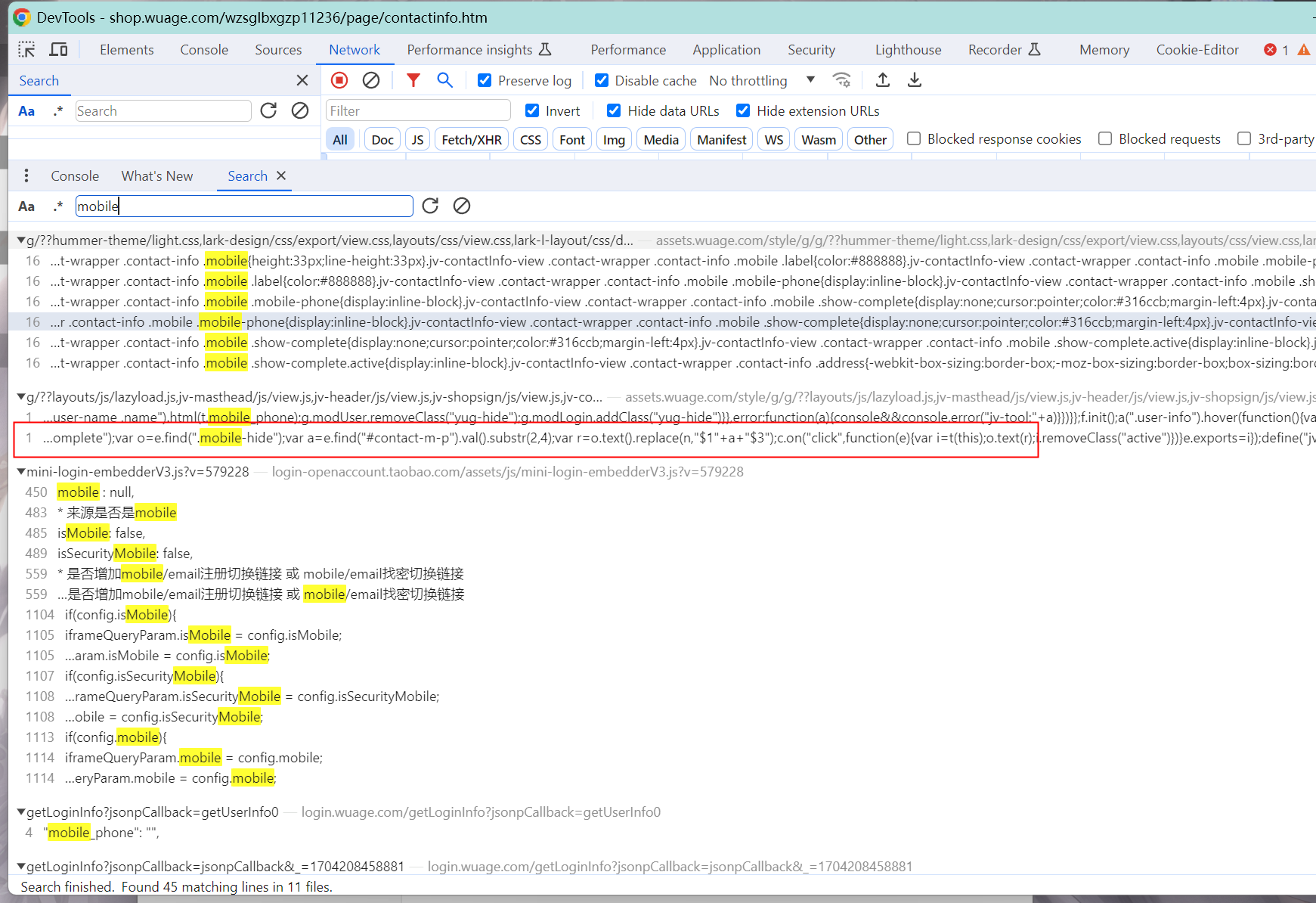Open the Cookie-Editor tab
Viewport: 1316px width, 903px height.
tap(1197, 50)
